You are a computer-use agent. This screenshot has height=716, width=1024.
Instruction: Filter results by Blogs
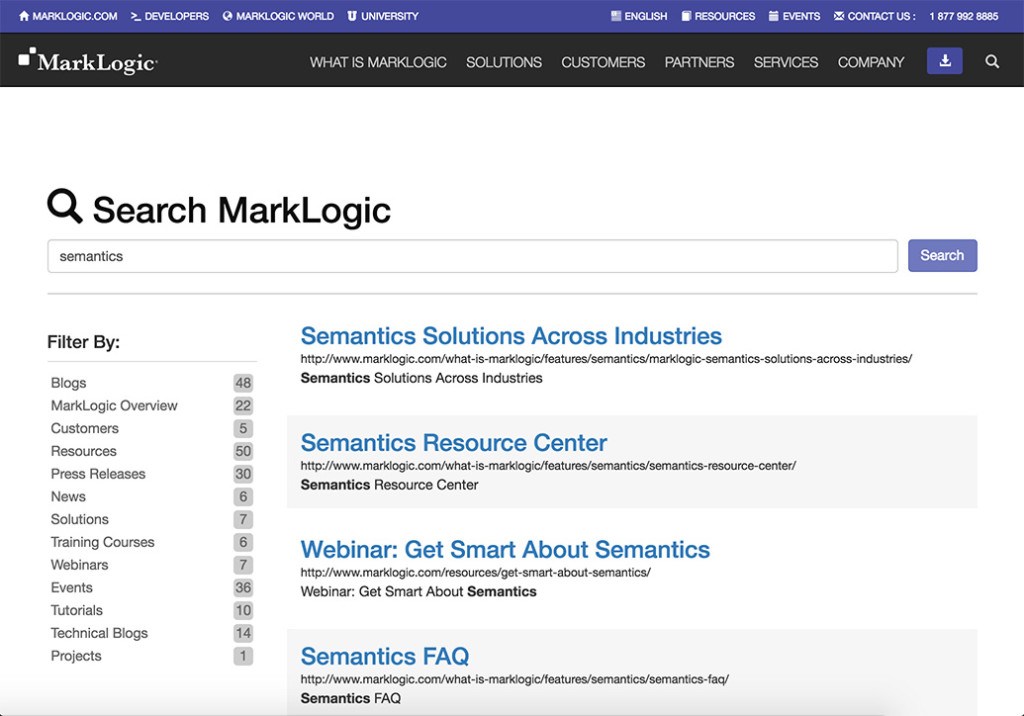tap(69, 383)
